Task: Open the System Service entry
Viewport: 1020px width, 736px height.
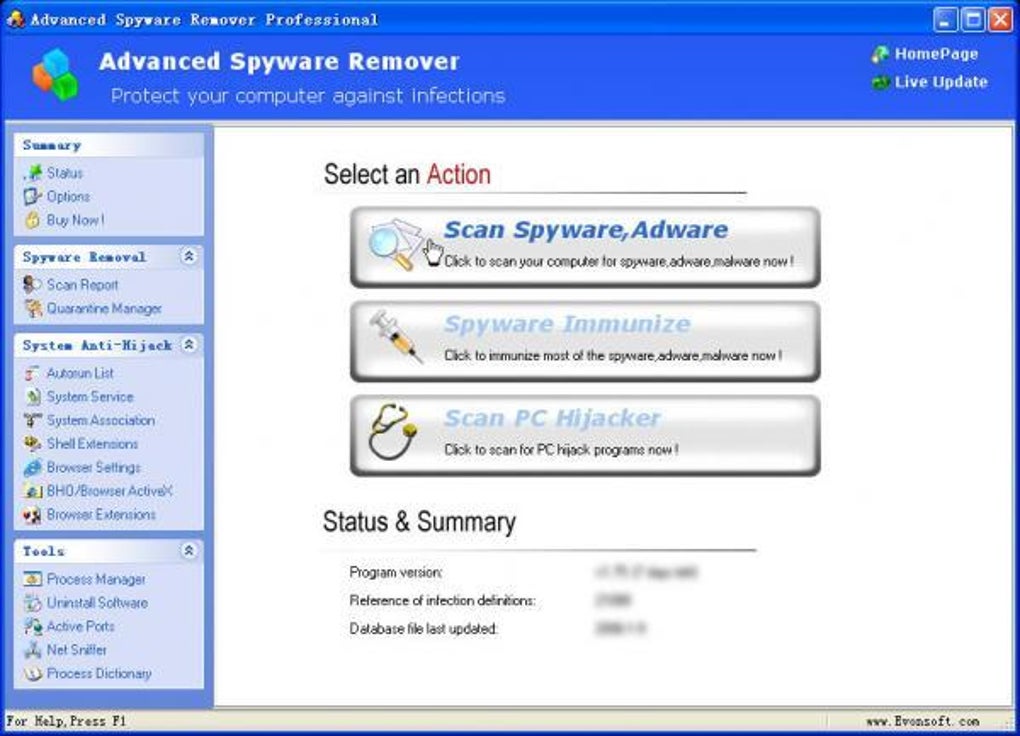Action: coord(90,397)
